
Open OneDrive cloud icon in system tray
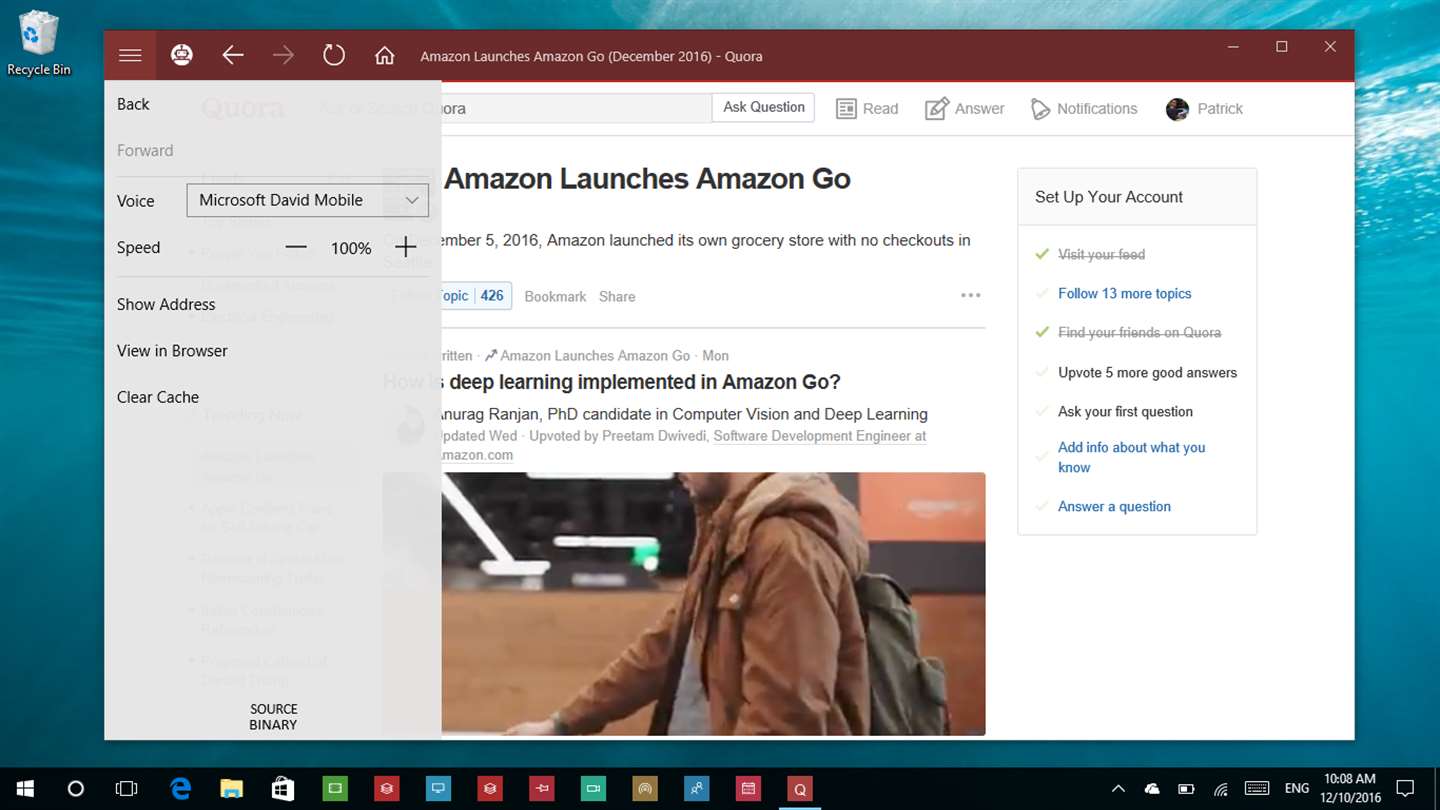tap(1152, 789)
